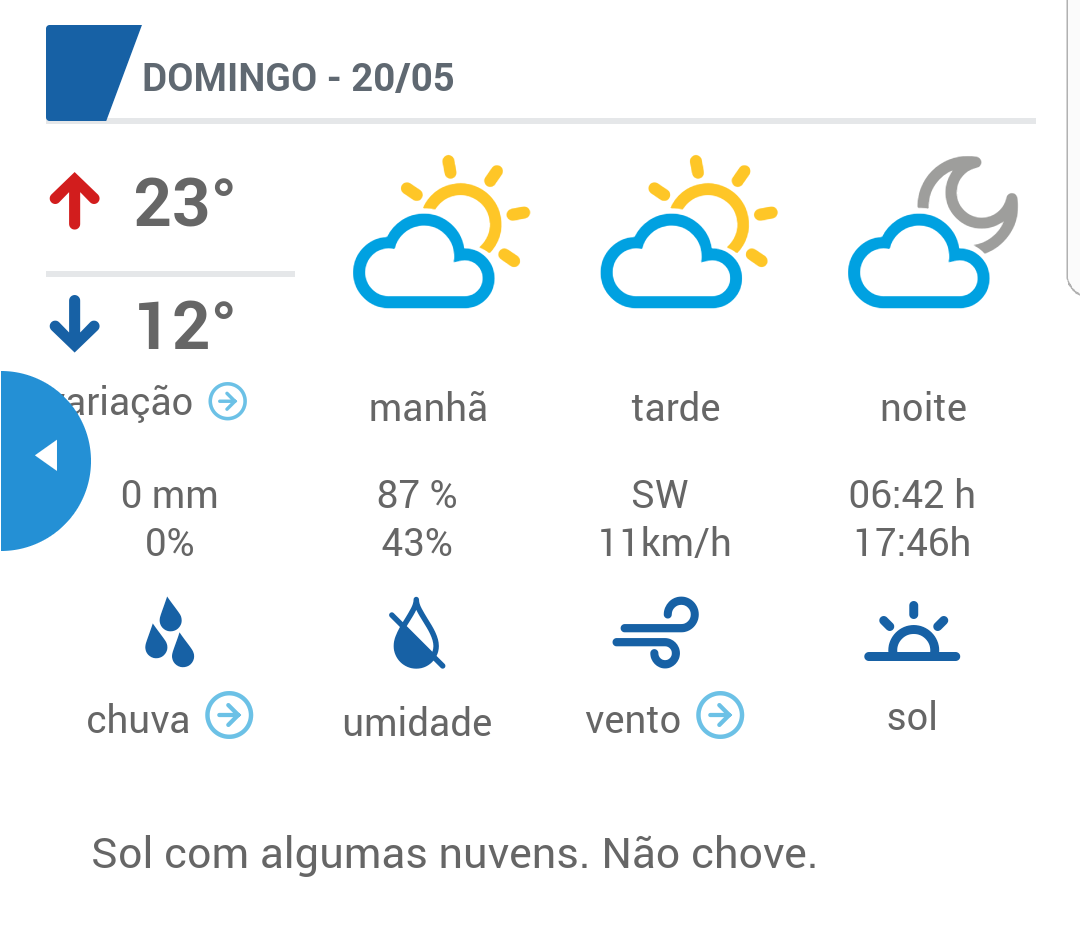The width and height of the screenshot is (1080, 926).
Task: Tap the noite cloud and moon icon
Action: (933, 232)
